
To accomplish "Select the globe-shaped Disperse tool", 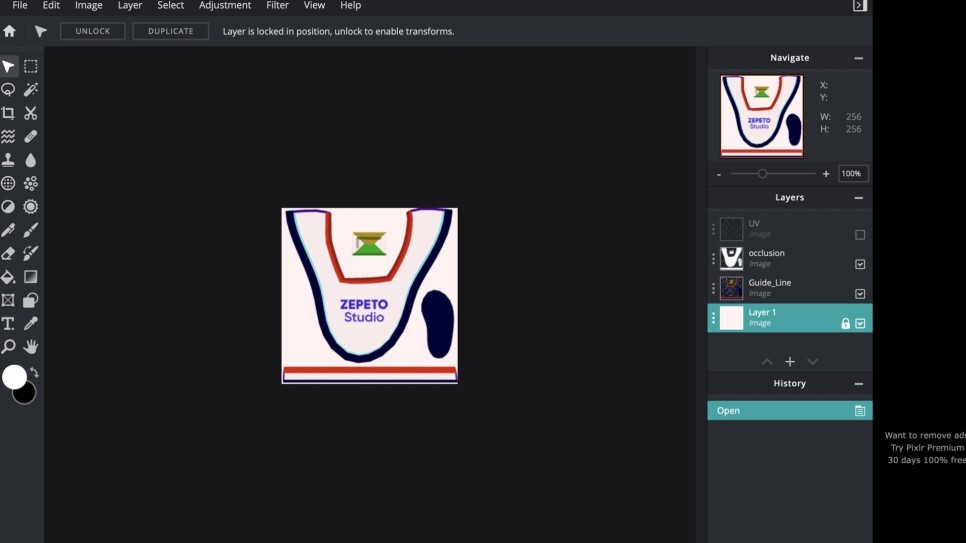I will click(8, 183).
